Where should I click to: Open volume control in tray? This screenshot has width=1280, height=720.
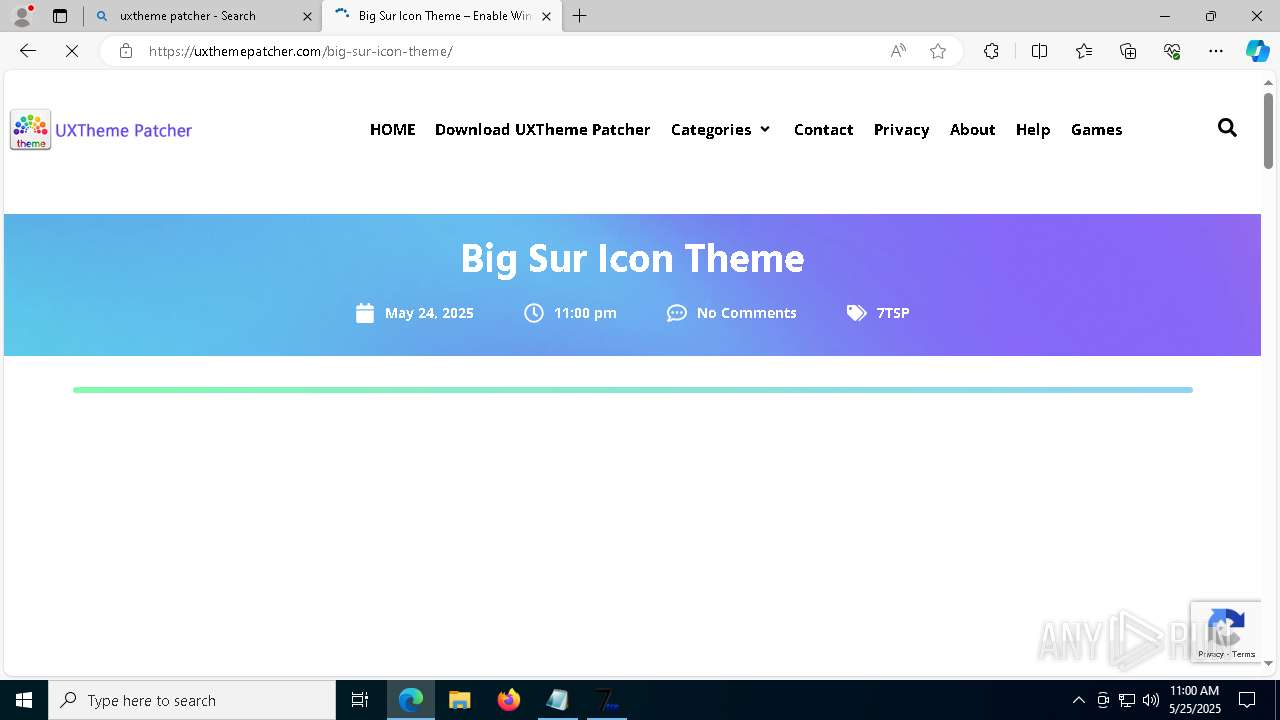1150,700
